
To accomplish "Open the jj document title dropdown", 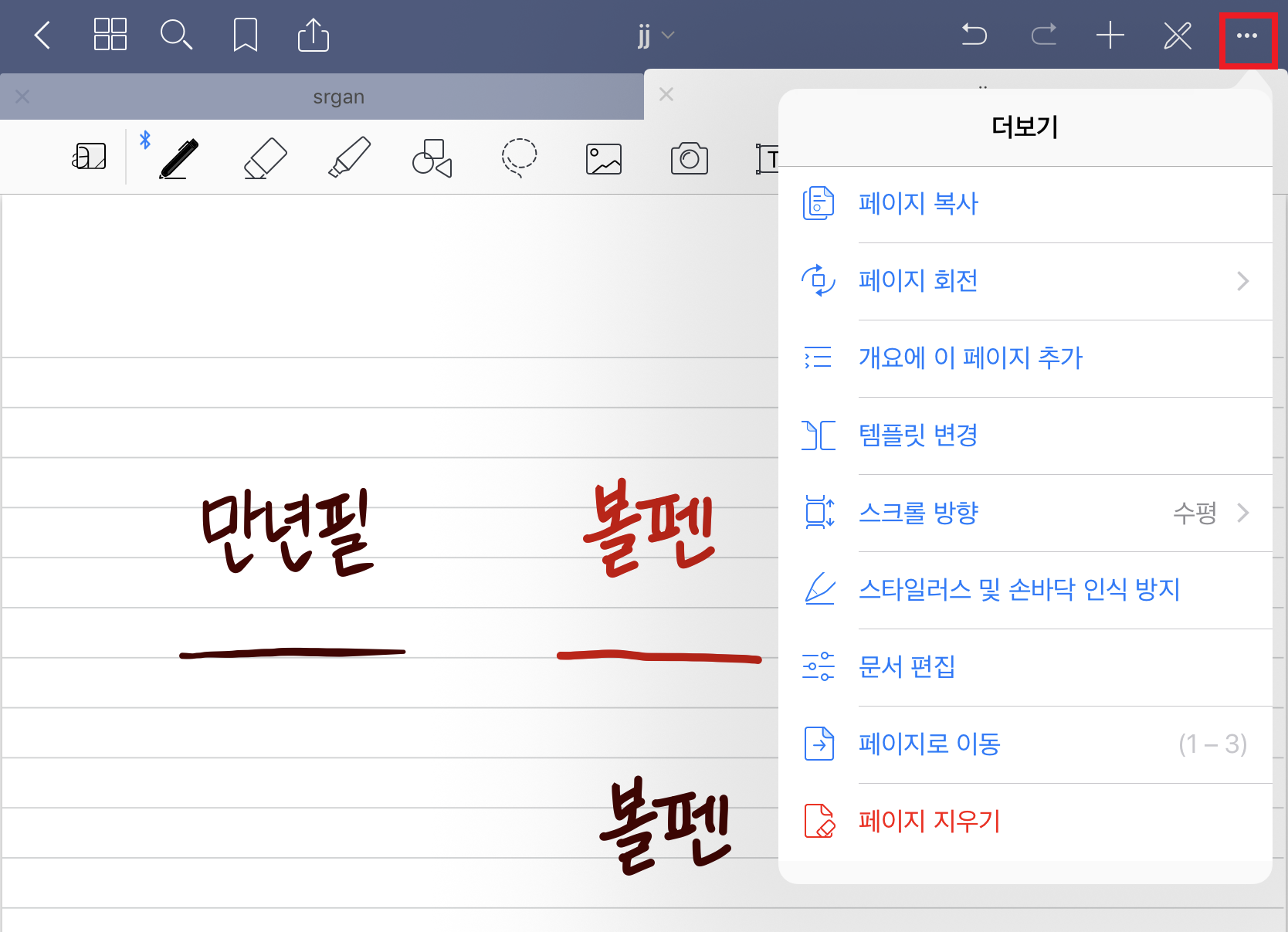I will [656, 36].
